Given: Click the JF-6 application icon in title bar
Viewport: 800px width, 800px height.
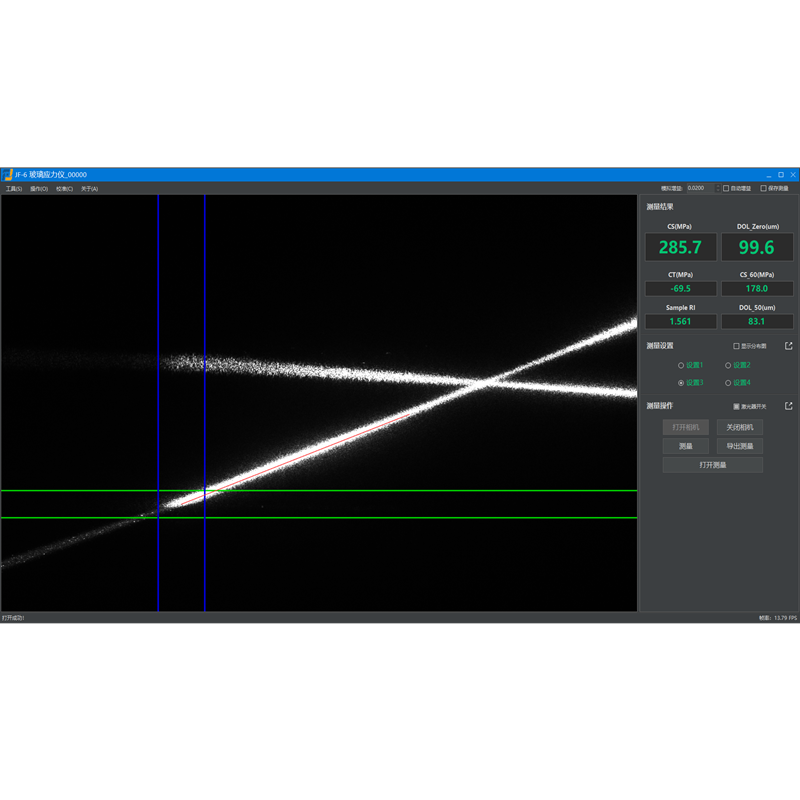Looking at the screenshot, I should 7,174.
